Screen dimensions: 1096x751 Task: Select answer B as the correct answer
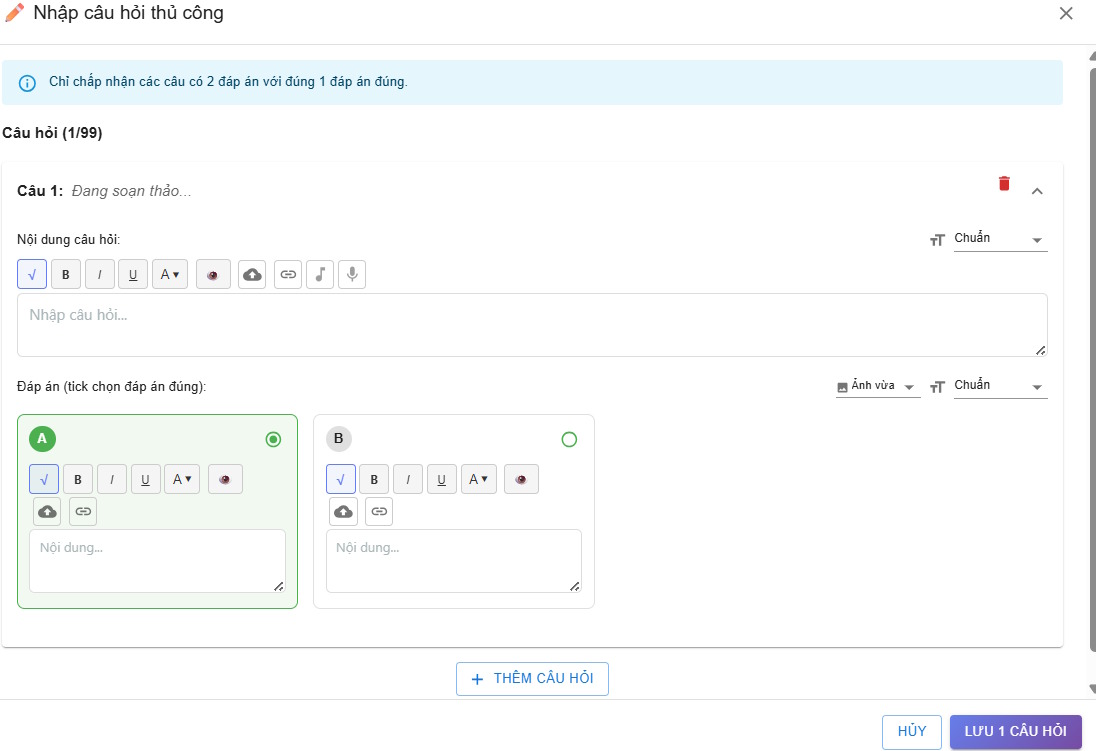[x=569, y=439]
